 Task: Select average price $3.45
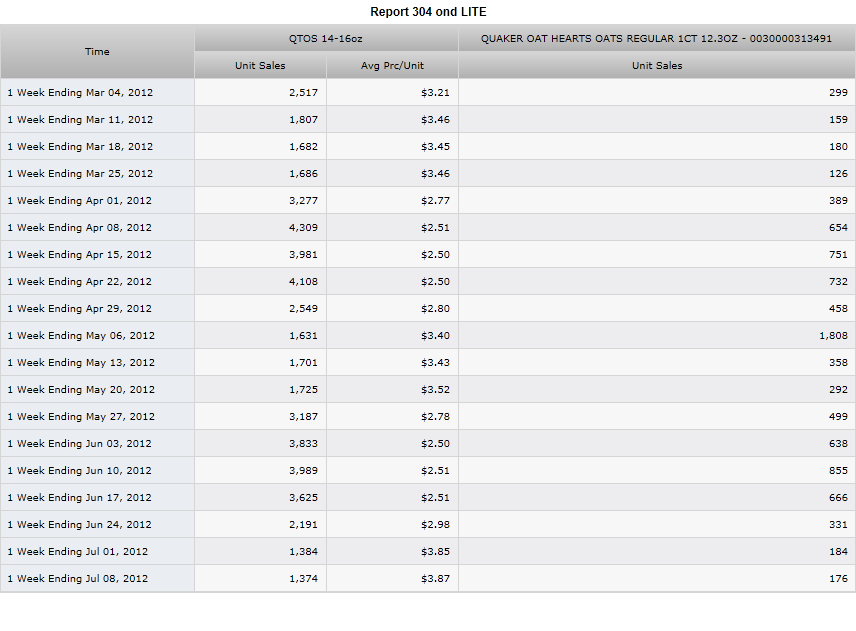pos(436,147)
